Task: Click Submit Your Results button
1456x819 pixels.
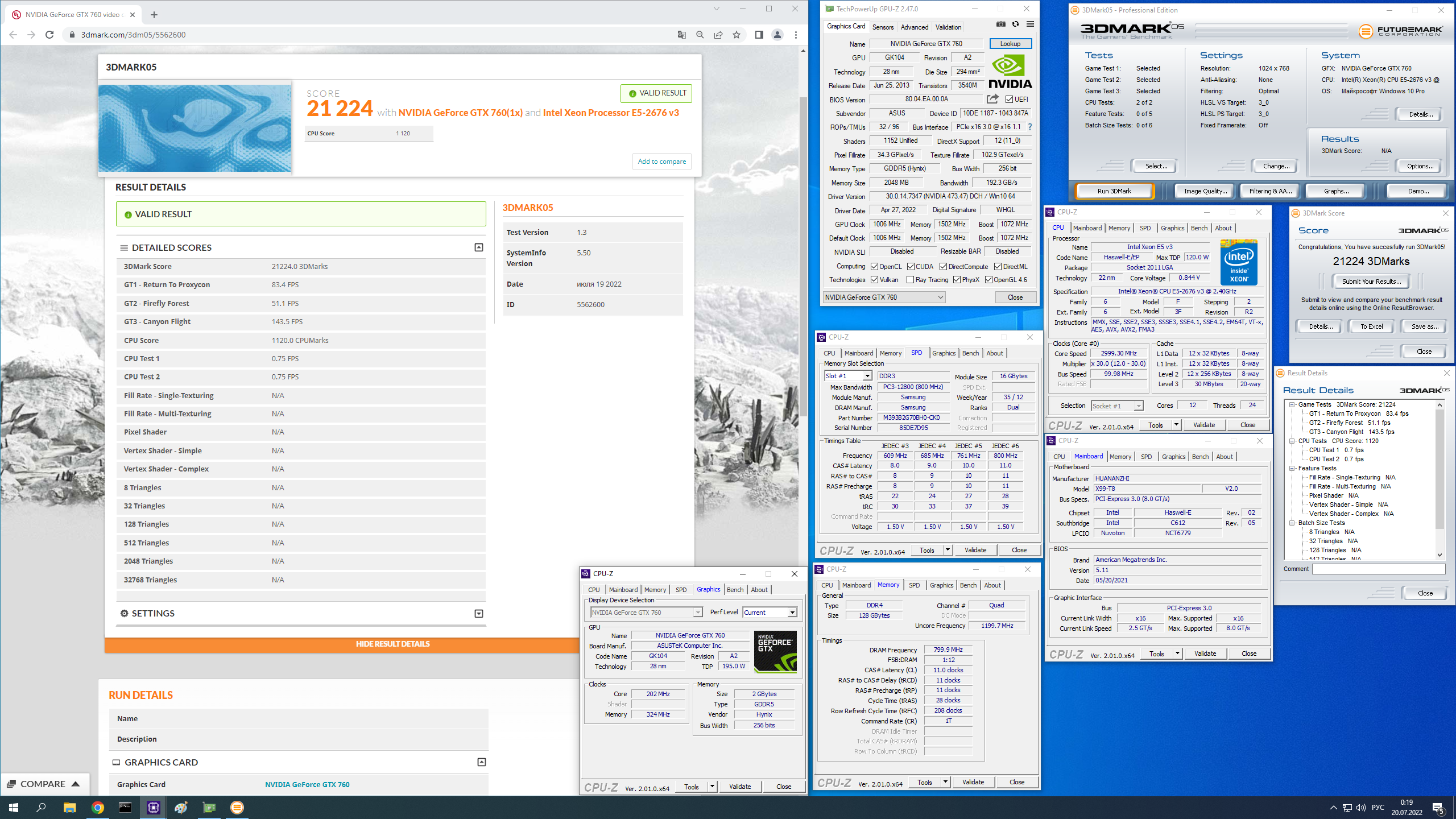Action: pyautogui.click(x=1371, y=281)
